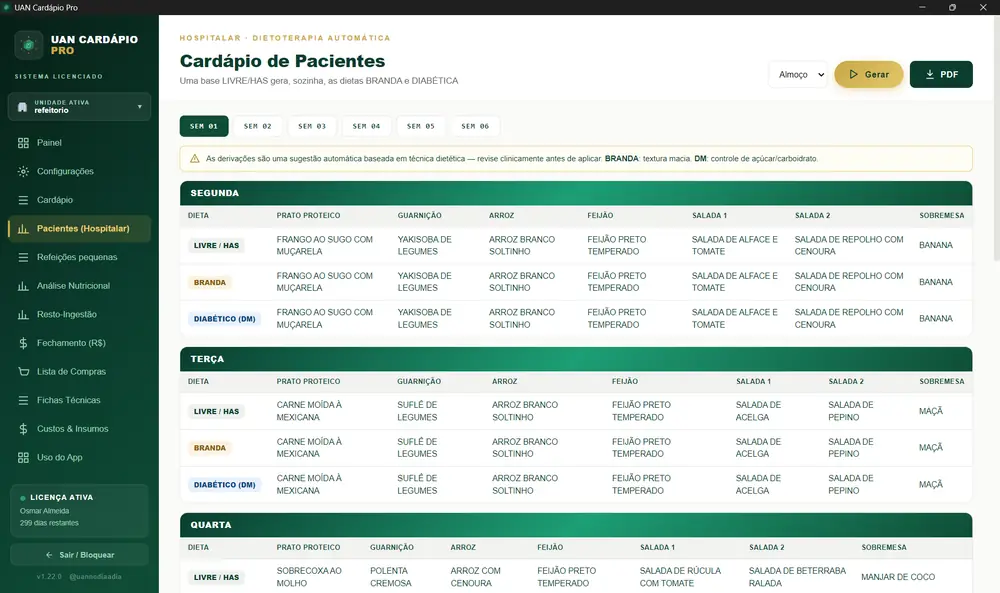This screenshot has height=593, width=1000.
Task: Open Refeições pequenas page
Action: 80,258
